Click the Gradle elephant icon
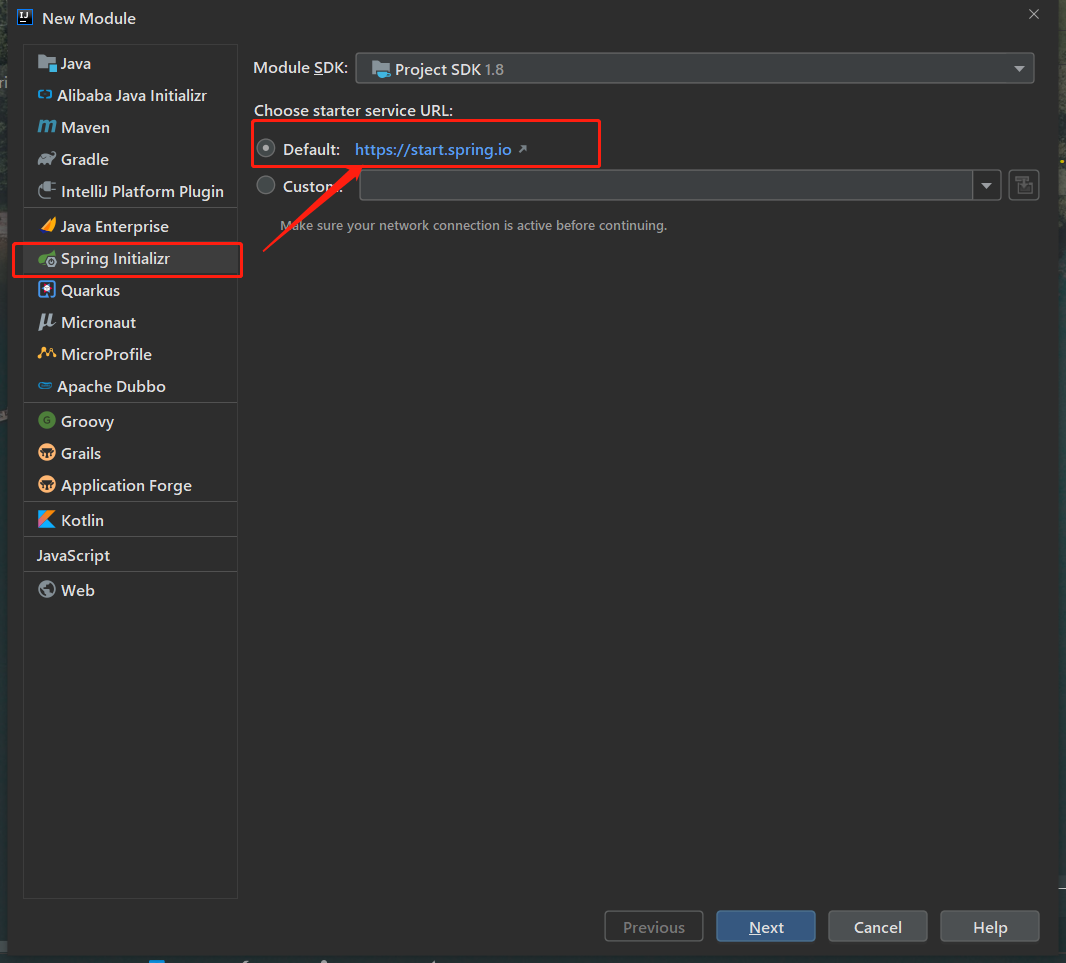The image size is (1066, 963). [x=47, y=159]
